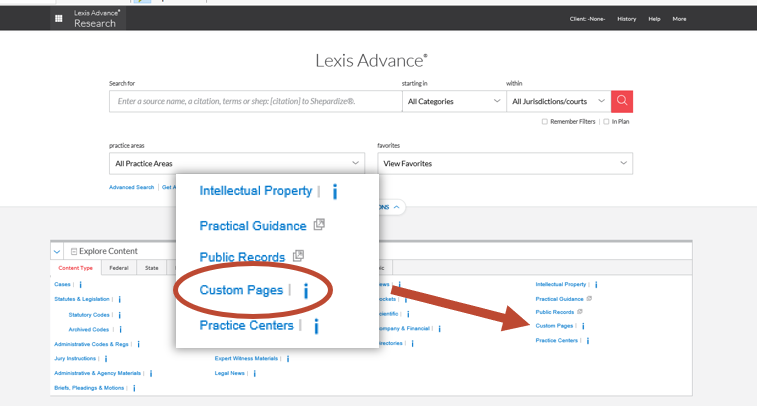Expand the View Favorites dropdown
This screenshot has width=757, height=406.
click(505, 164)
